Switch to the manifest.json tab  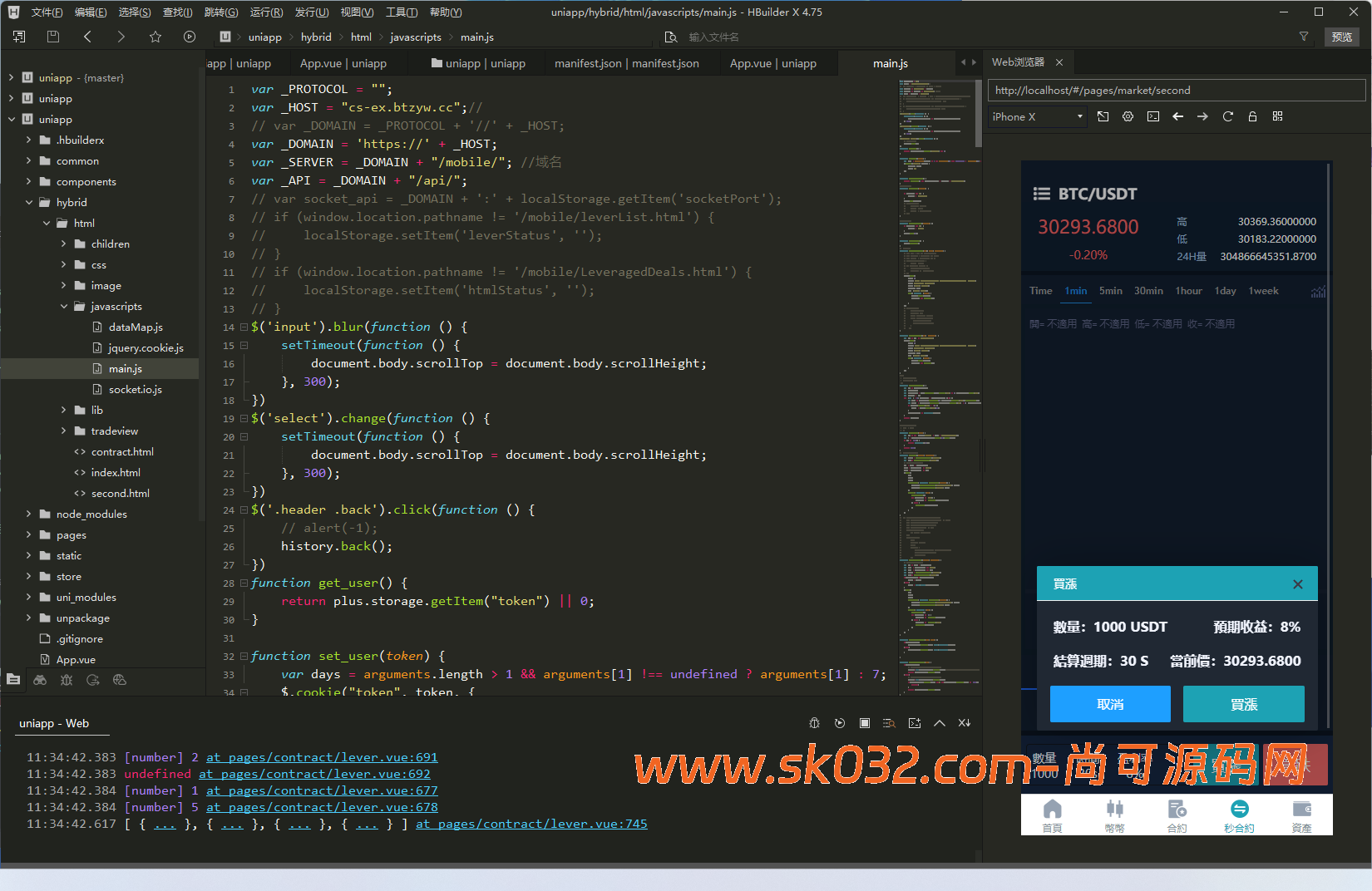[626, 63]
